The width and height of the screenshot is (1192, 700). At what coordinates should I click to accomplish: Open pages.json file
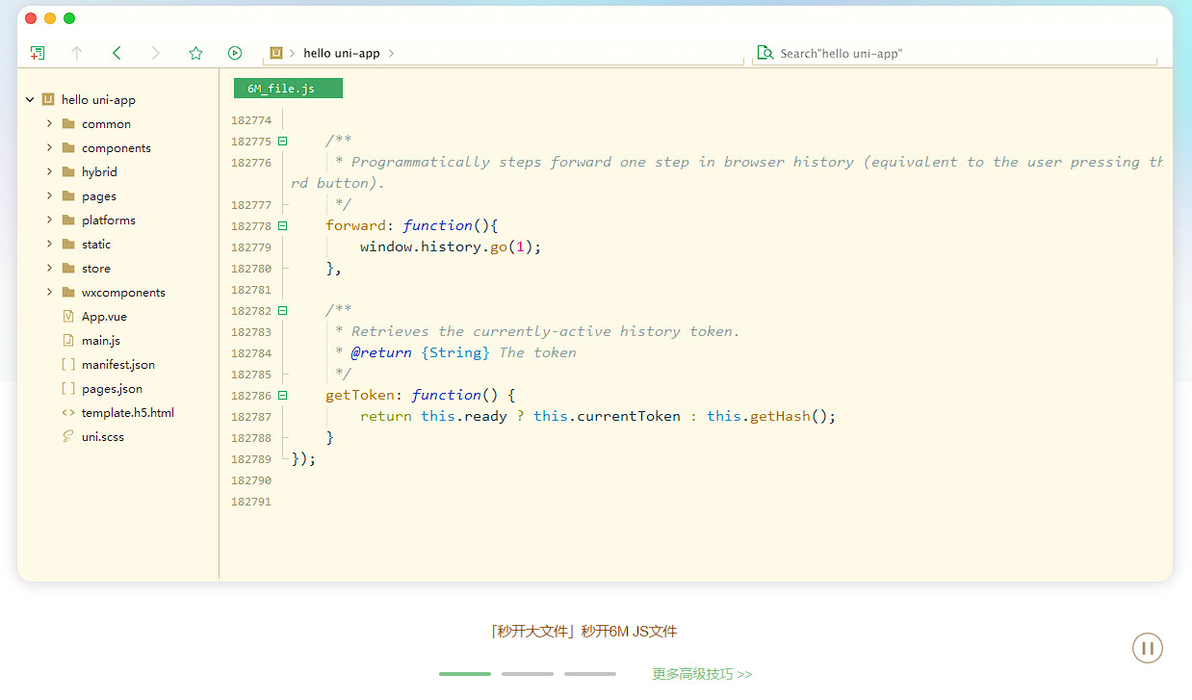tap(112, 388)
